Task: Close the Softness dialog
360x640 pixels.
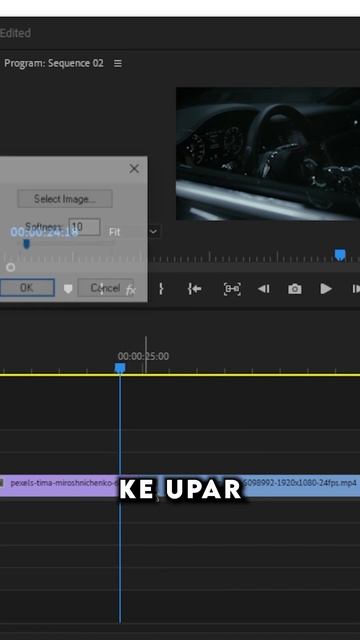Action: 134,169
